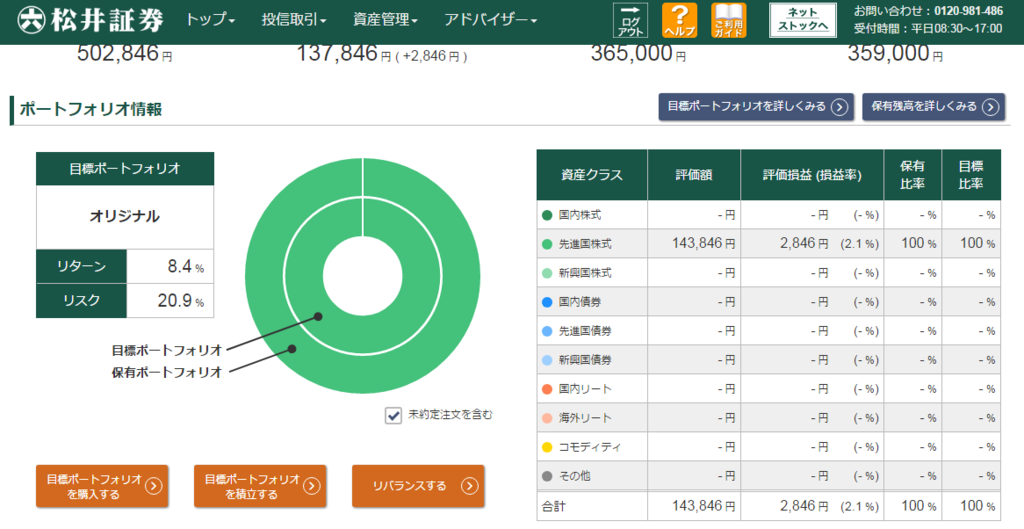Click その他 gray color dot
This screenshot has width=1024, height=529.
(x=547, y=476)
